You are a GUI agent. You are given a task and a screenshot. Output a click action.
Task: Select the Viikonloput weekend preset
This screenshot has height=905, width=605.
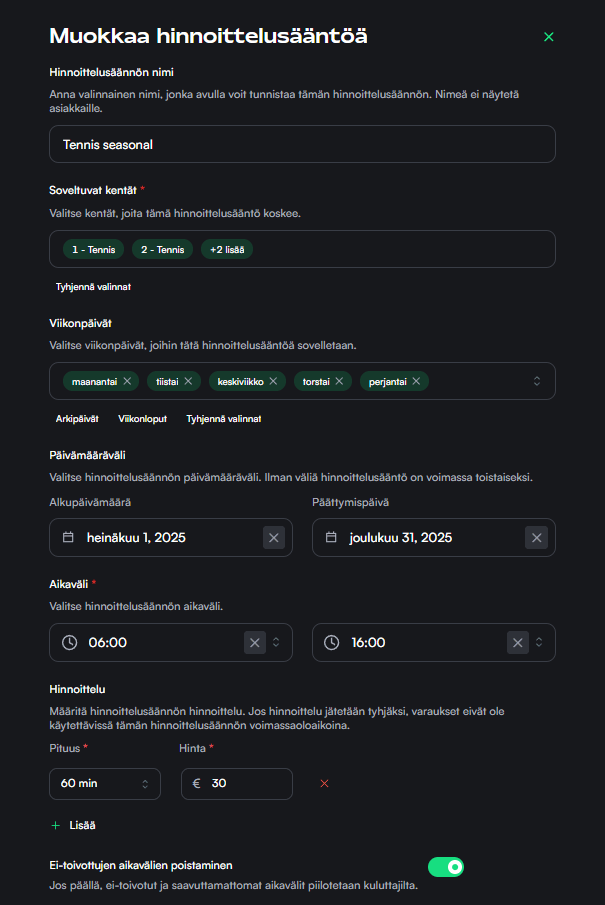click(142, 419)
